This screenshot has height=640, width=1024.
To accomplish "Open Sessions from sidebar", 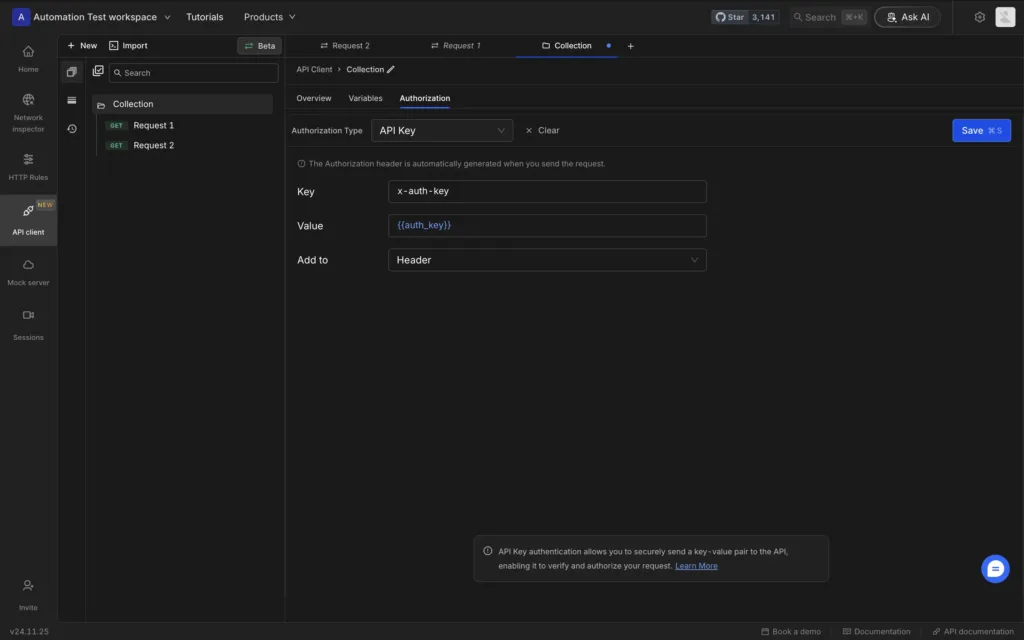I will 28,325.
